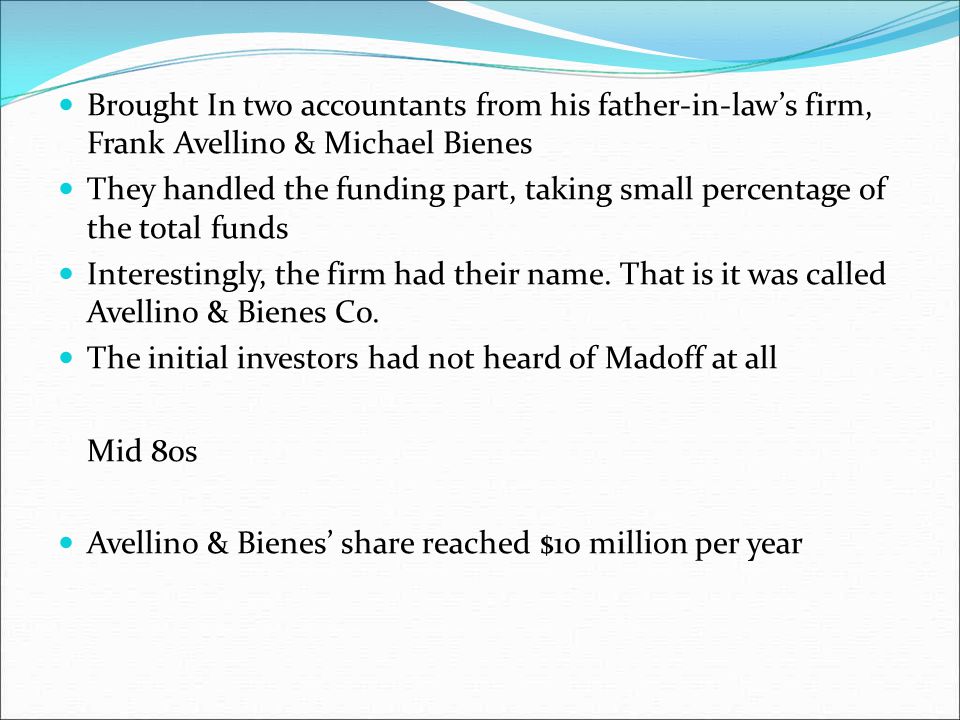The image size is (960, 720).
Task: Click the blue wave header graphic
Action: [480, 37]
